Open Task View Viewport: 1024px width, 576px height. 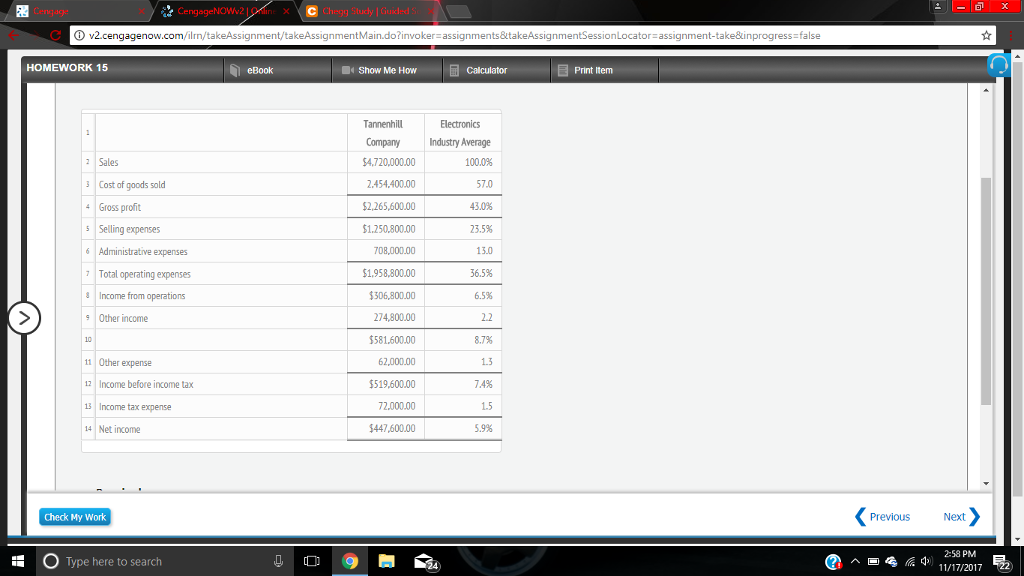click(x=312, y=561)
